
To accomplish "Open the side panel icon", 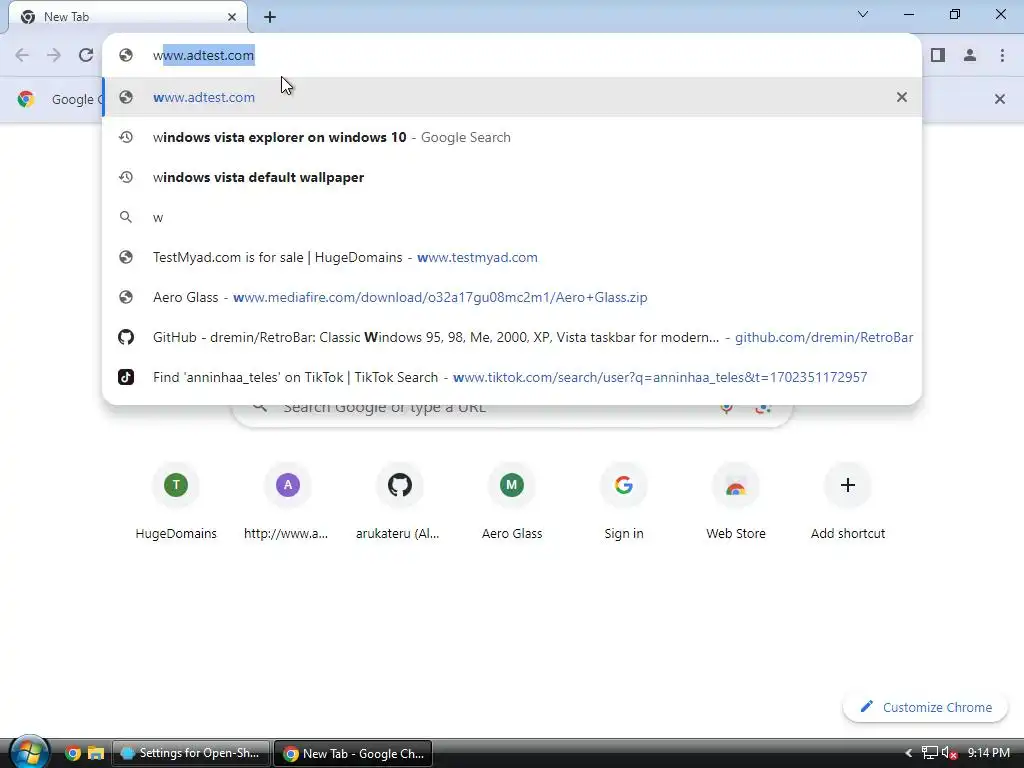I will [x=938, y=55].
